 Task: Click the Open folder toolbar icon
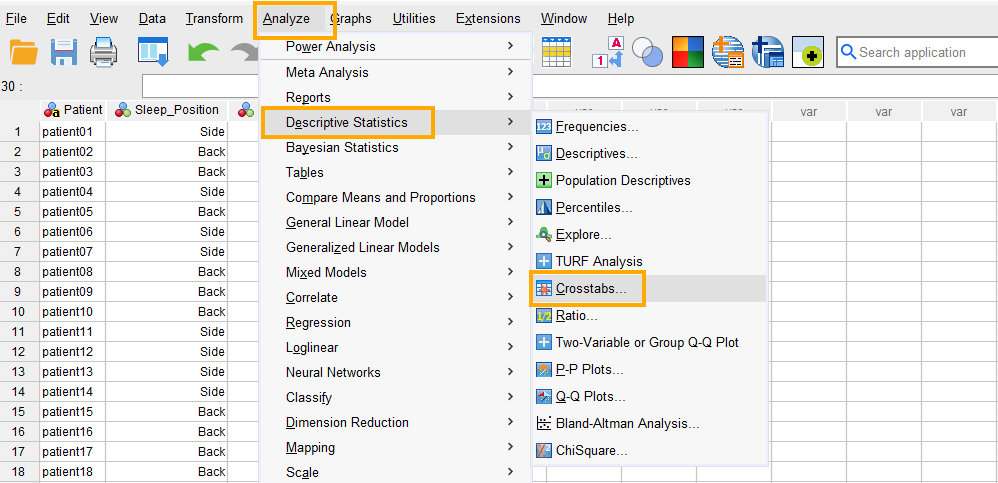pyautogui.click(x=24, y=52)
